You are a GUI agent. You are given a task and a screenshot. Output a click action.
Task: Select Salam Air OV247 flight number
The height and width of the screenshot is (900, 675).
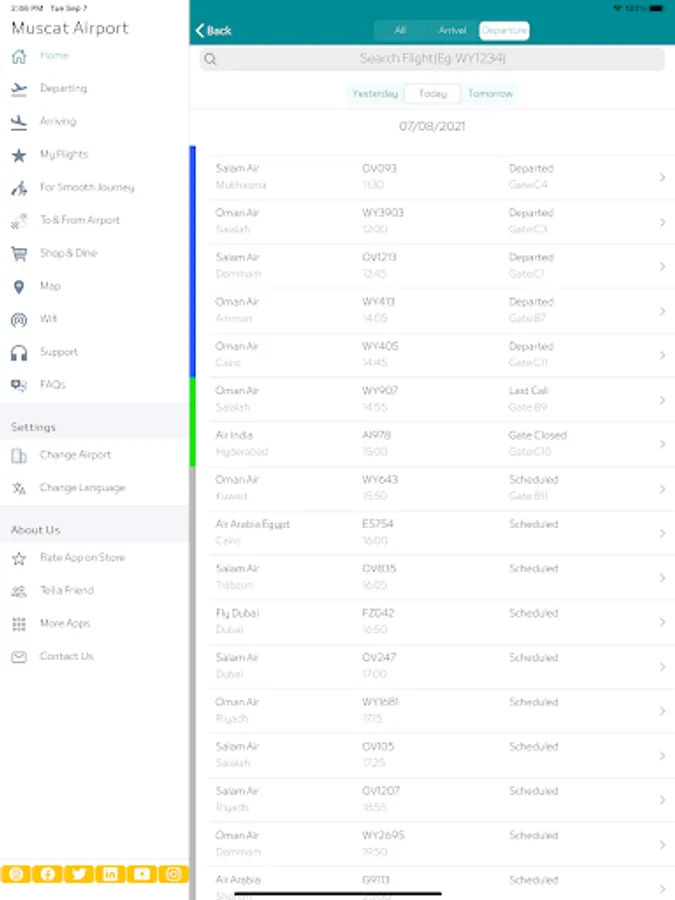379,657
